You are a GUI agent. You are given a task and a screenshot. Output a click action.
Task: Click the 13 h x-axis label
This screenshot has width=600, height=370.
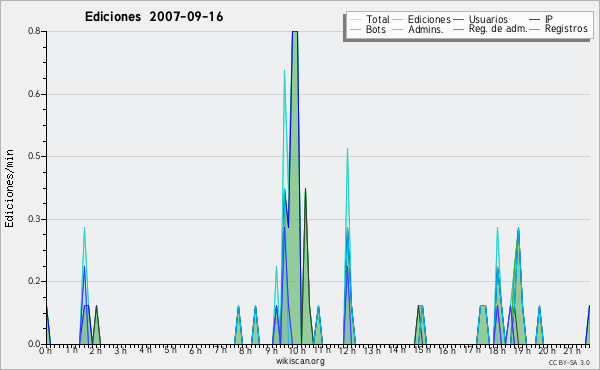point(372,350)
